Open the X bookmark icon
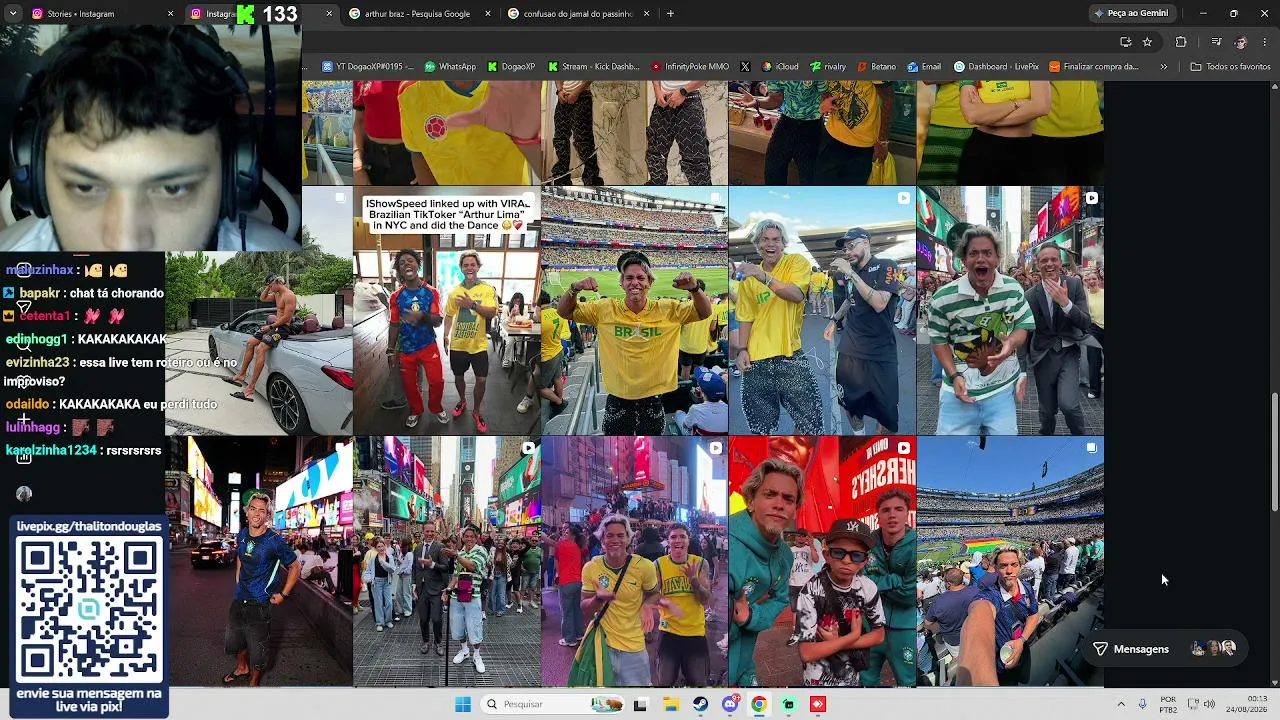 pyautogui.click(x=745, y=67)
